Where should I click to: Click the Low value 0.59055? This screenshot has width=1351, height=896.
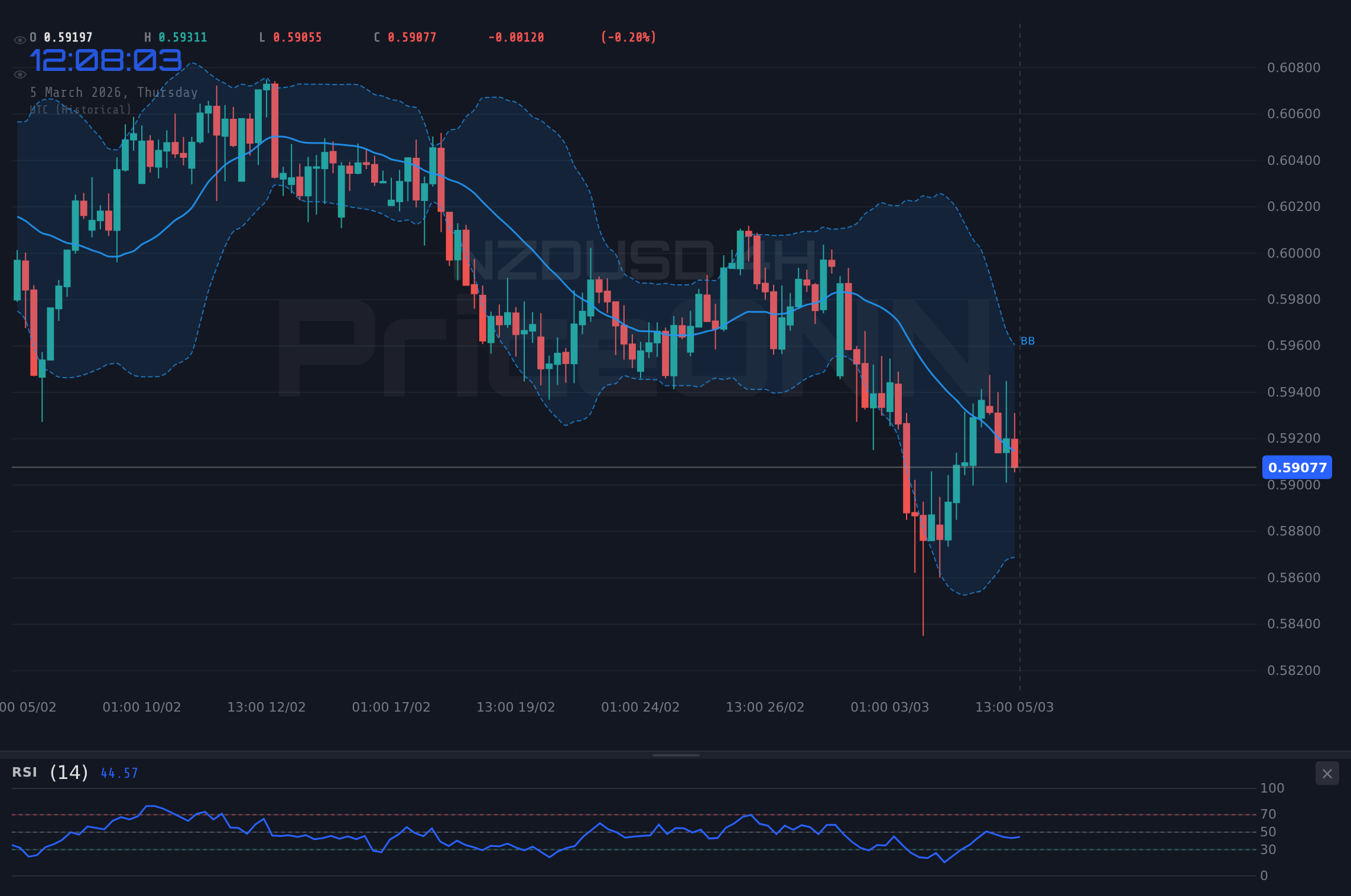297,37
